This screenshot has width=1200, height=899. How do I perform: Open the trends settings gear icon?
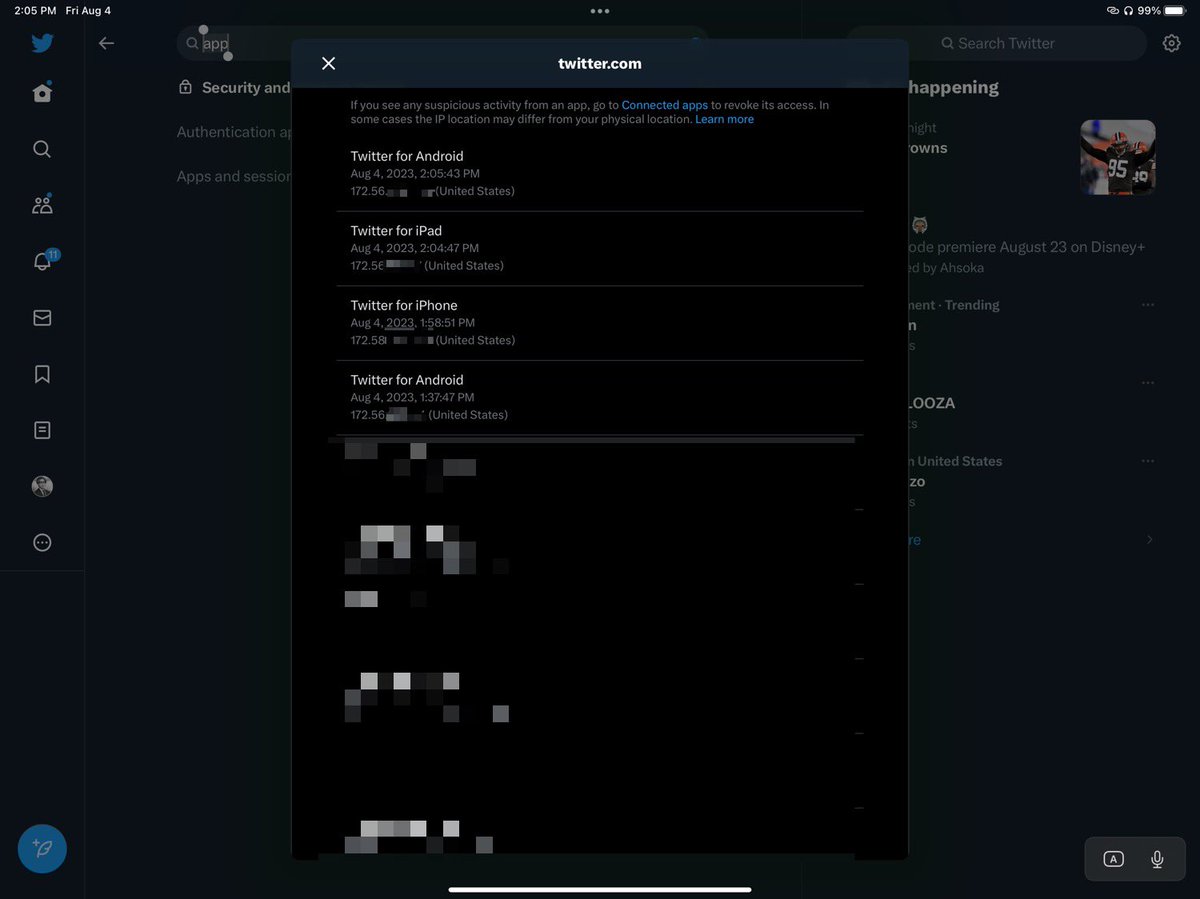click(1171, 43)
